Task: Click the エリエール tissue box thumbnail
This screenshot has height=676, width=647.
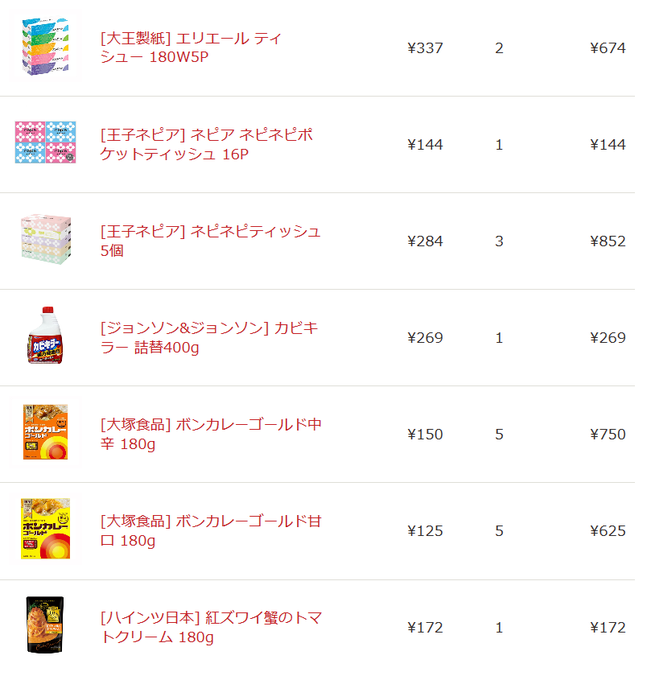Action: 45,47
